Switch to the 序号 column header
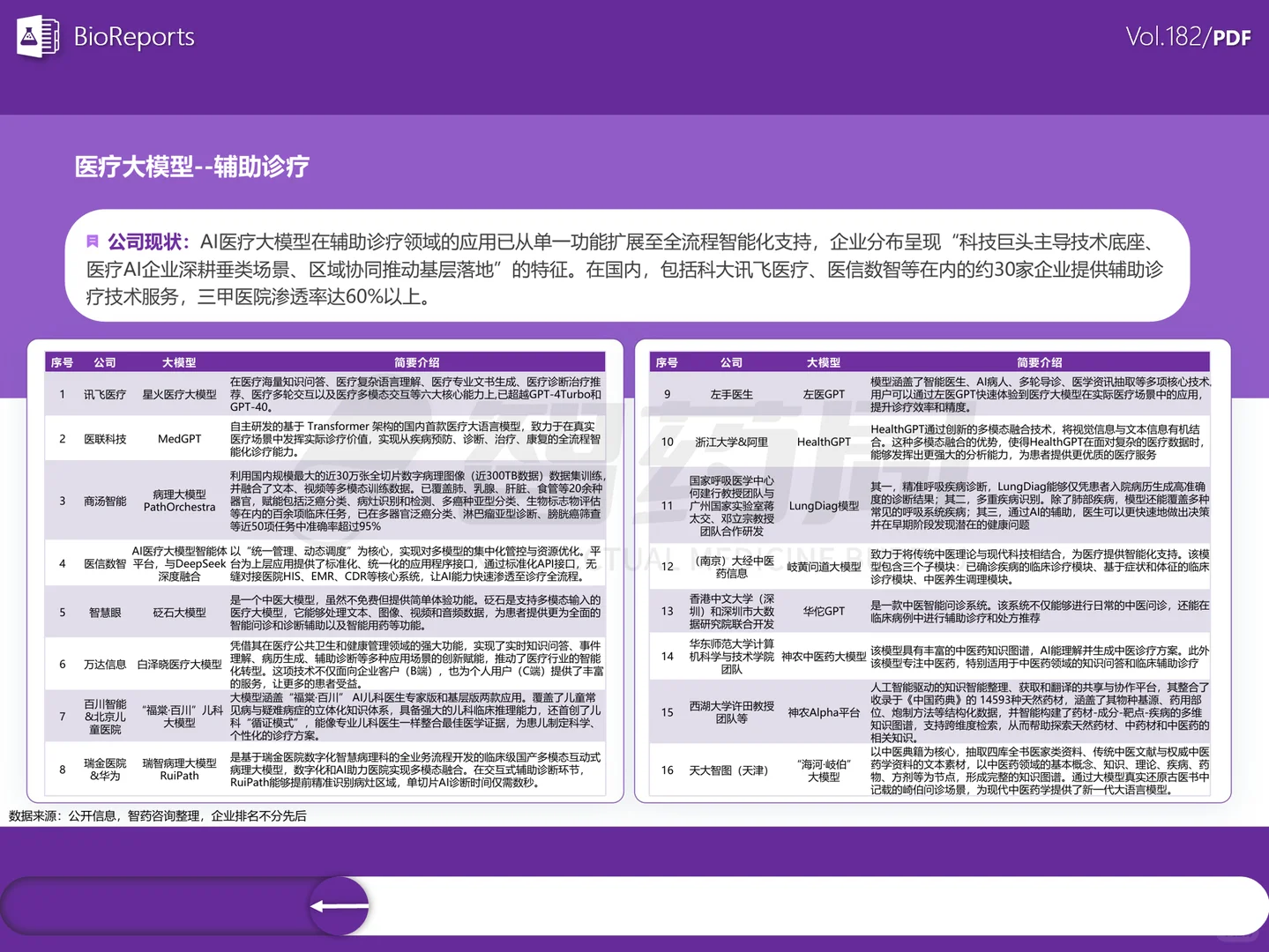This screenshot has height=952, width=1269. pyautogui.click(x=62, y=361)
